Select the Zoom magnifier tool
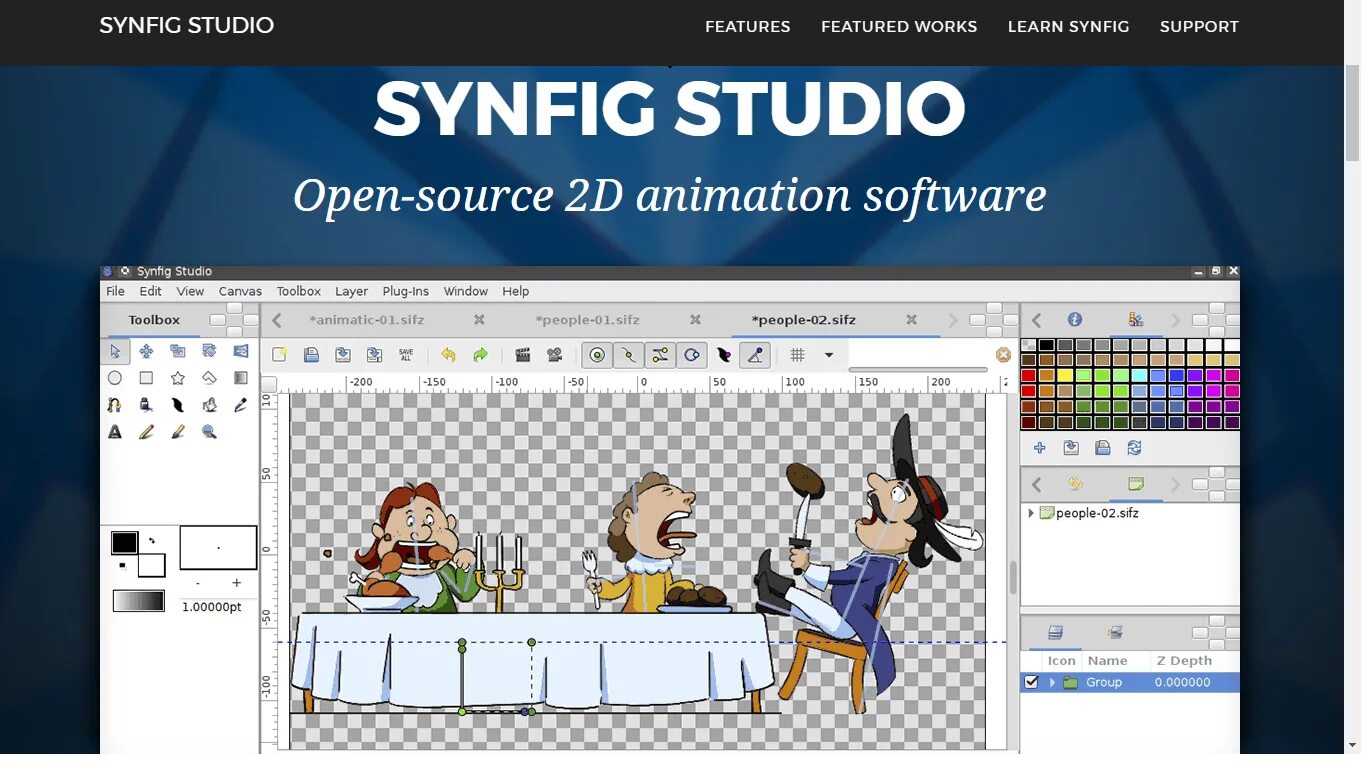This screenshot has width=1366, height=768. pos(209,432)
